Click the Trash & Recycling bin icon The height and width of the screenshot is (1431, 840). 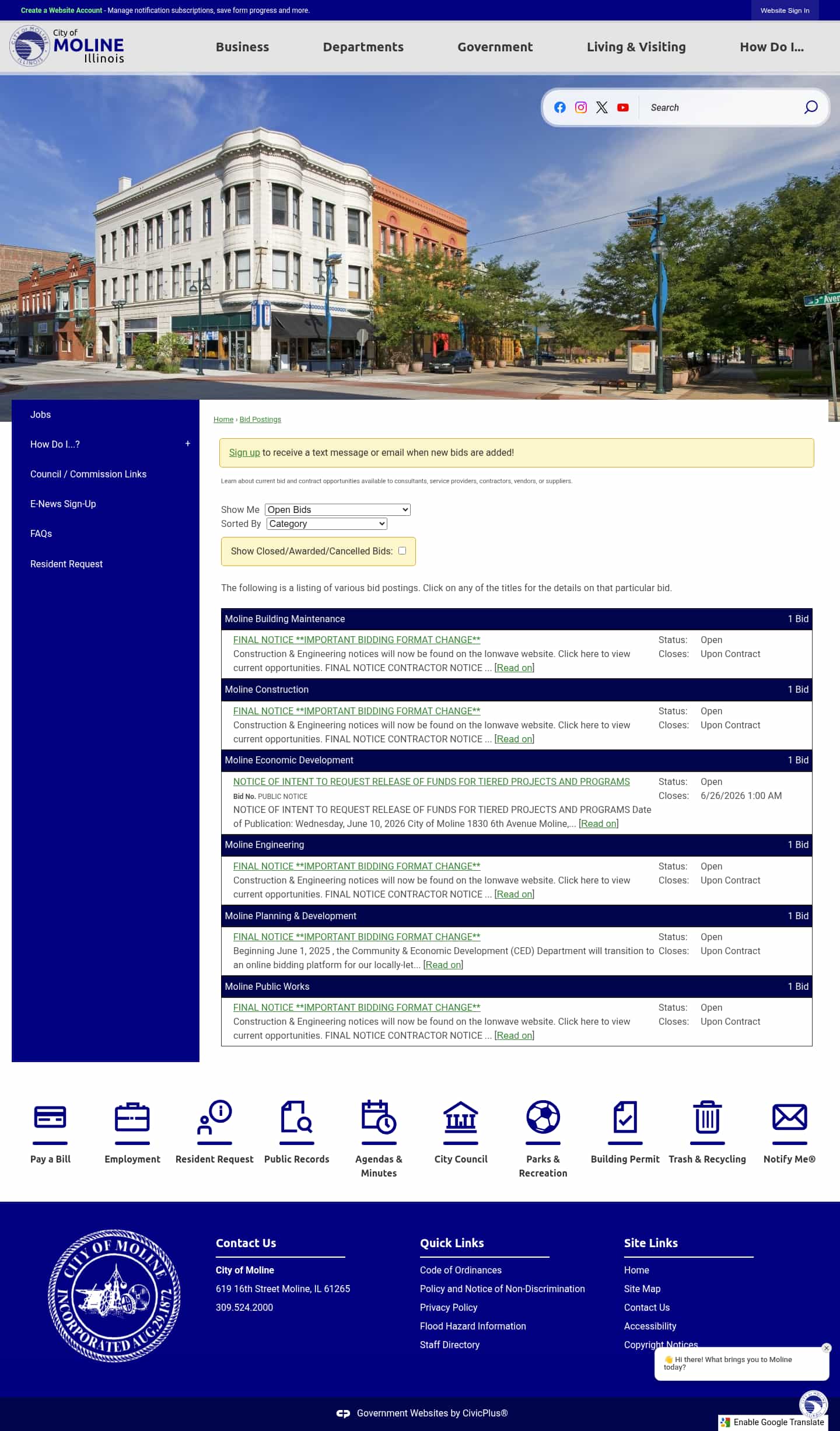pos(708,1118)
